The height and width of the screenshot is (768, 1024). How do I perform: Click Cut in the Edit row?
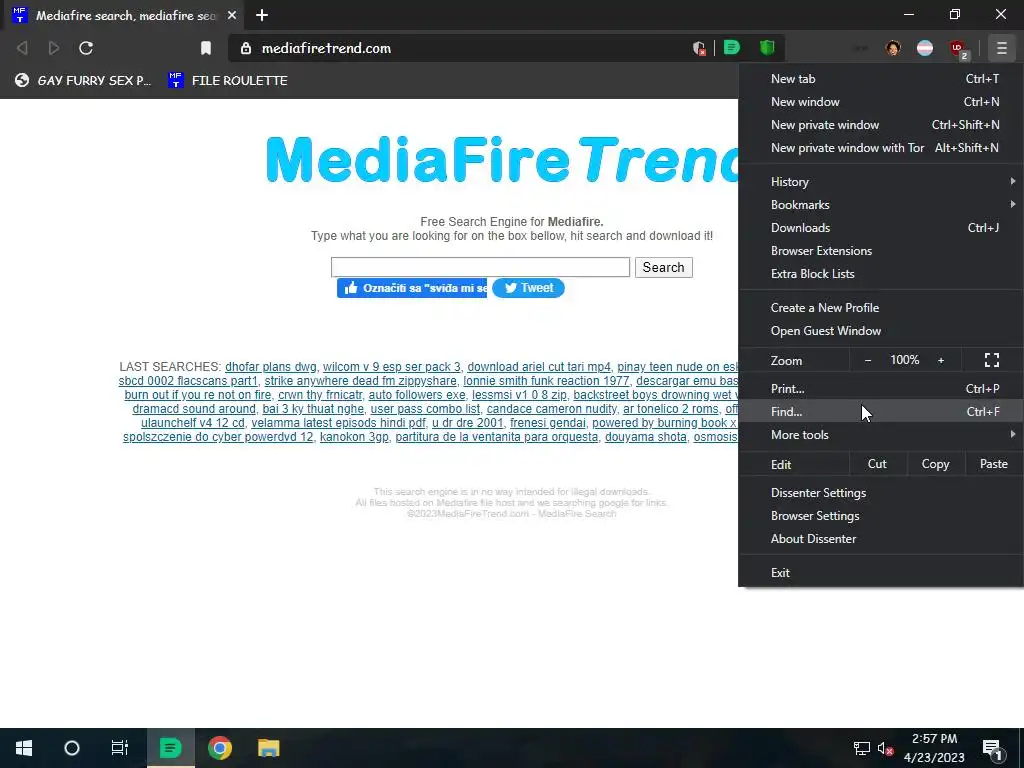pos(877,464)
